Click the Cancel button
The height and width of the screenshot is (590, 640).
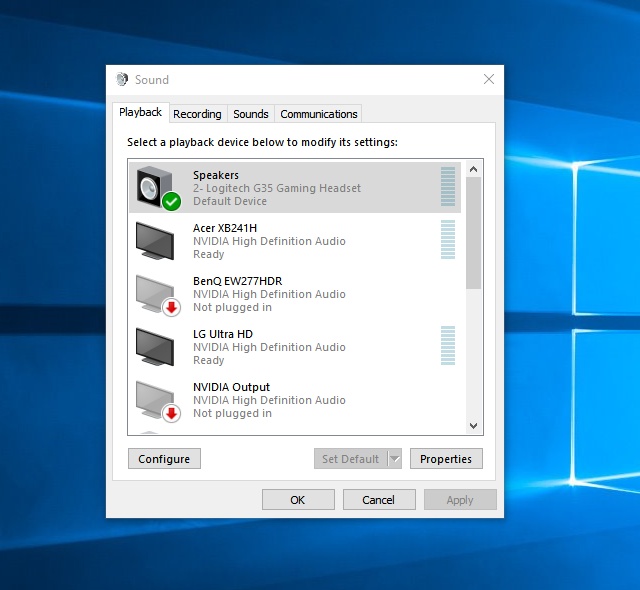point(379,500)
